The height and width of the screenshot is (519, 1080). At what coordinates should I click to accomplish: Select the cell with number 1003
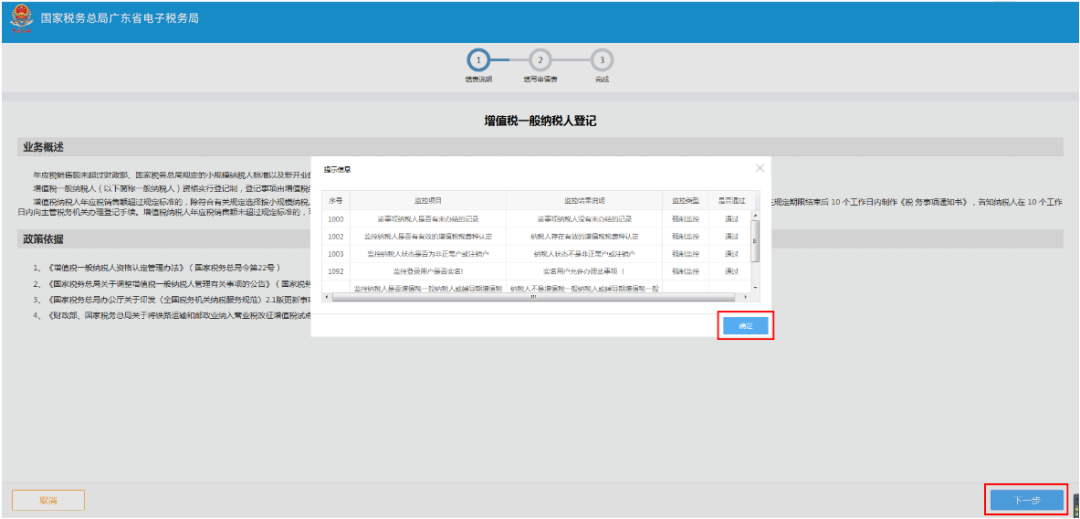point(335,254)
